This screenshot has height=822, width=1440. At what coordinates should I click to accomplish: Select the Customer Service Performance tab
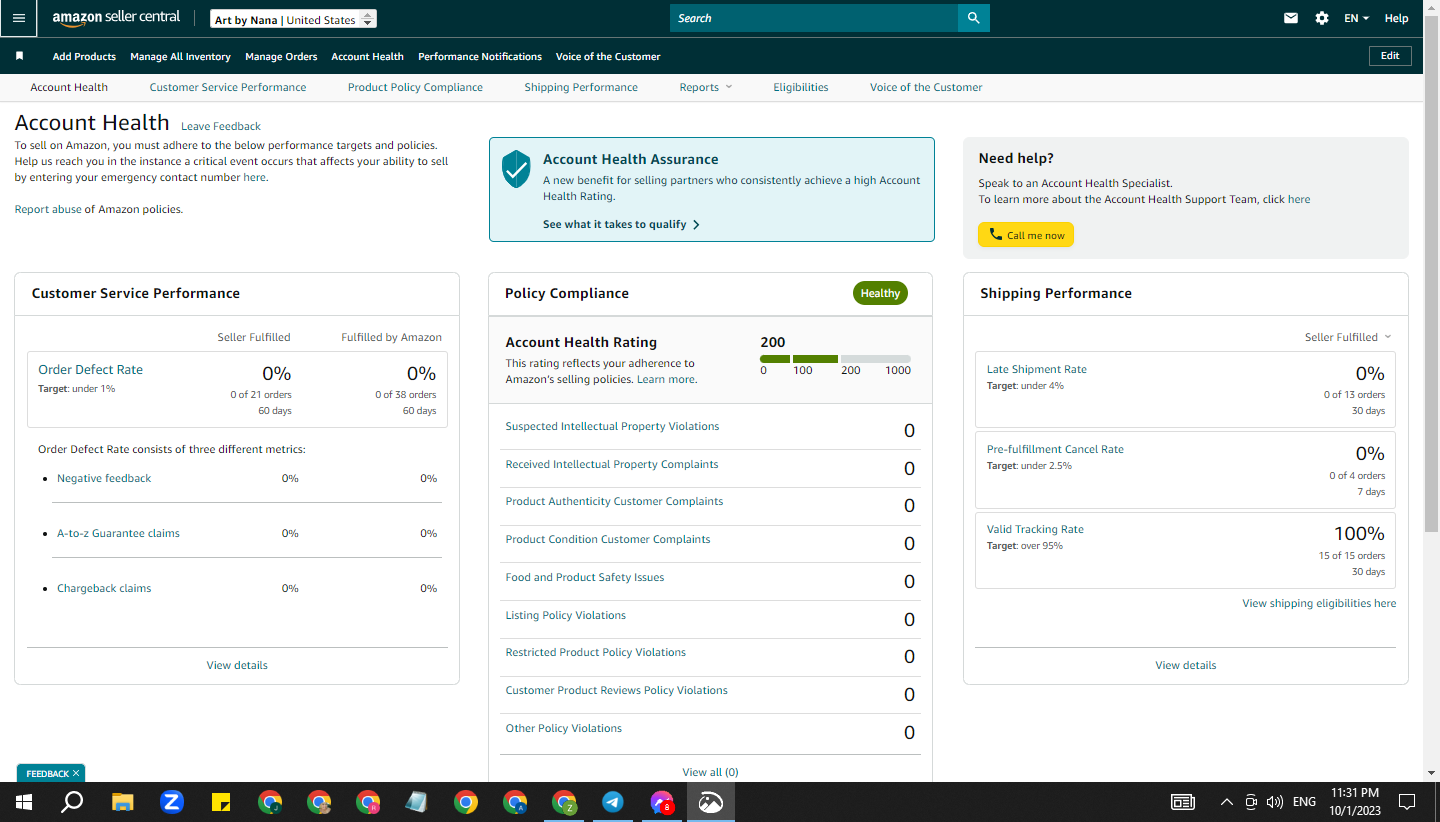[x=228, y=87]
